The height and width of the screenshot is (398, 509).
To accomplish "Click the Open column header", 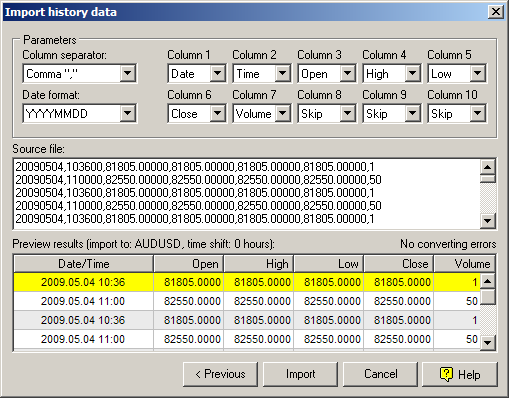I will [x=189, y=264].
